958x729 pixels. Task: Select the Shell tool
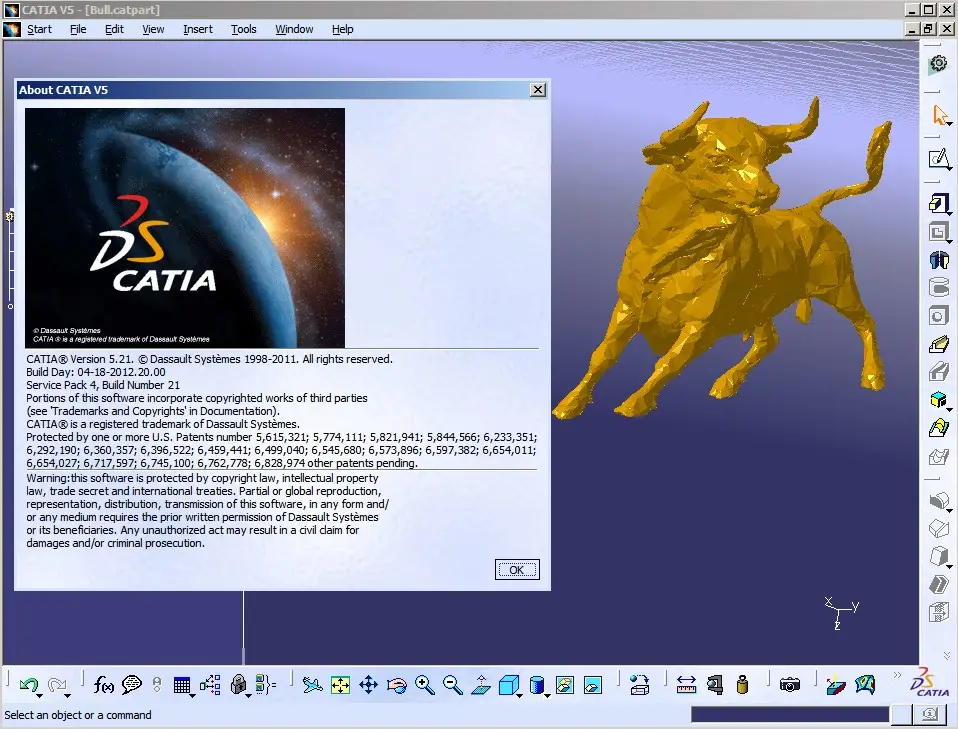click(939, 584)
